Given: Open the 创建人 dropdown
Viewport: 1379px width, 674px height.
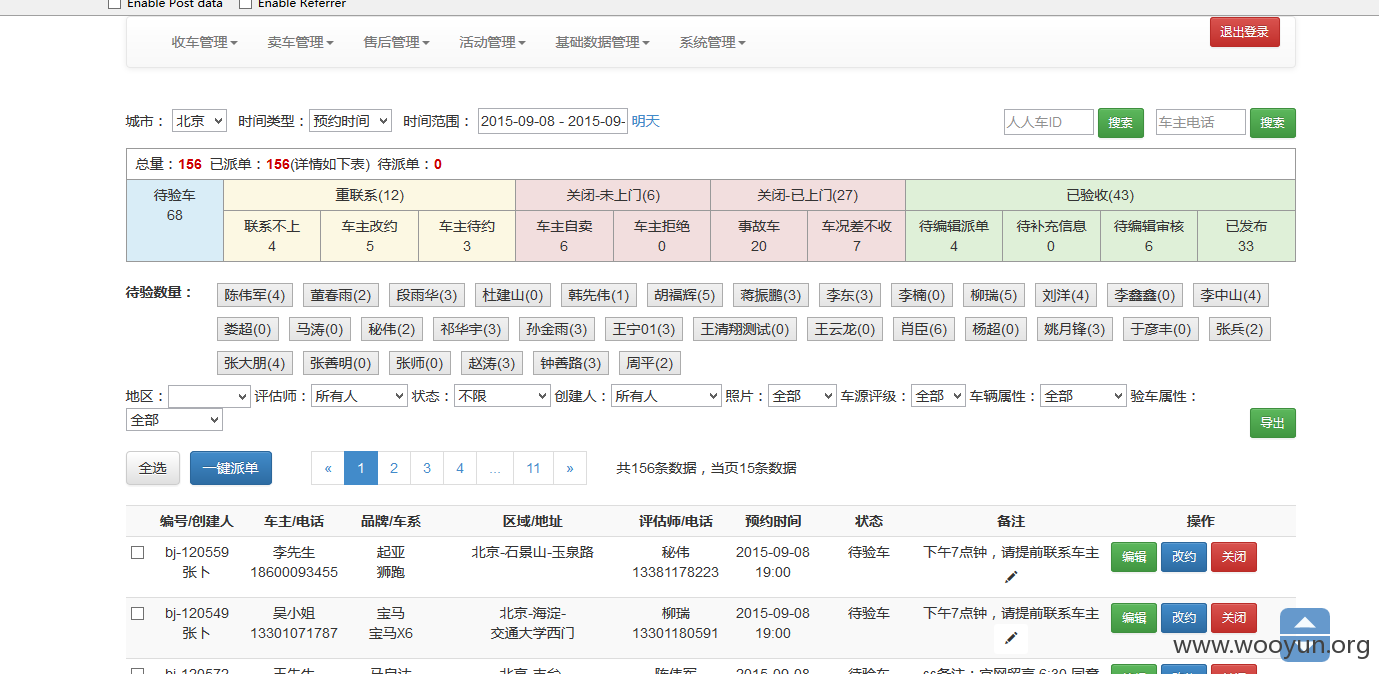Looking at the screenshot, I should pyautogui.click(x=666, y=396).
